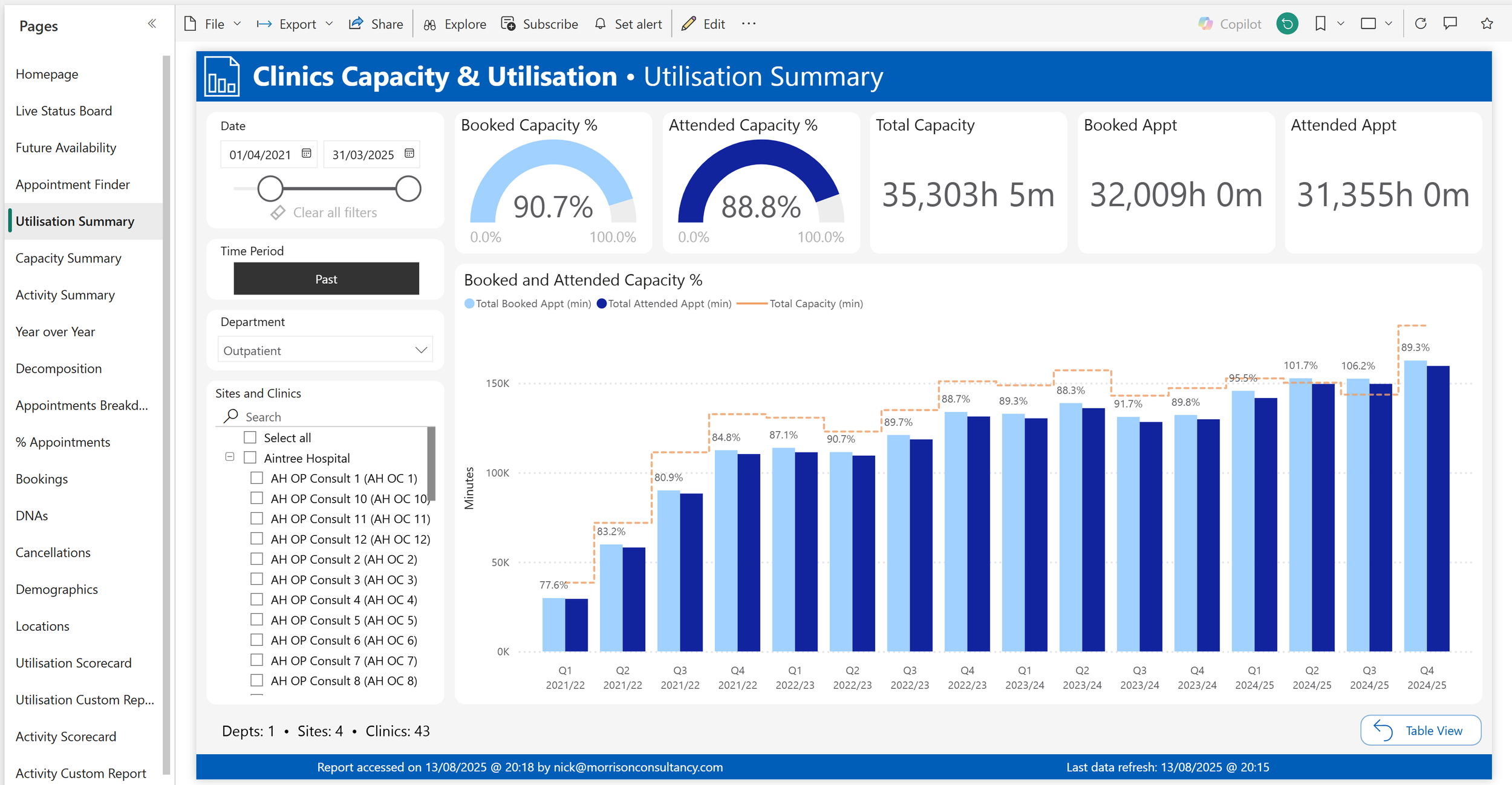
Task: Click the bookmark icon
Action: (x=1320, y=24)
